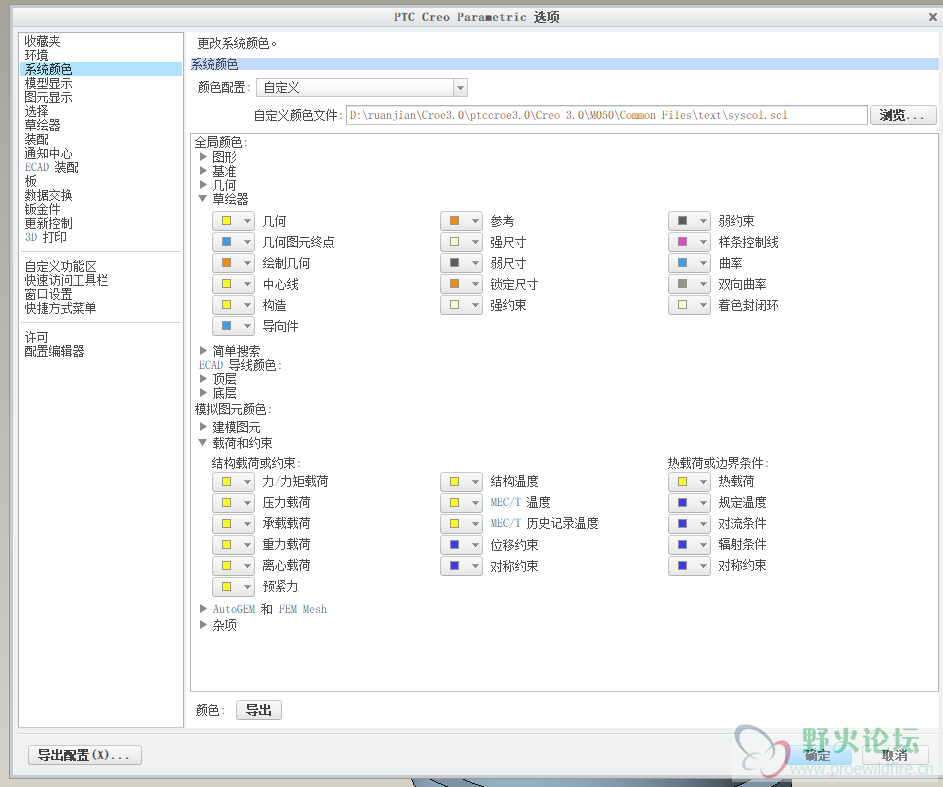Change the MEC/T 历史记录温度 color swatch
943x787 pixels.
tap(461, 524)
